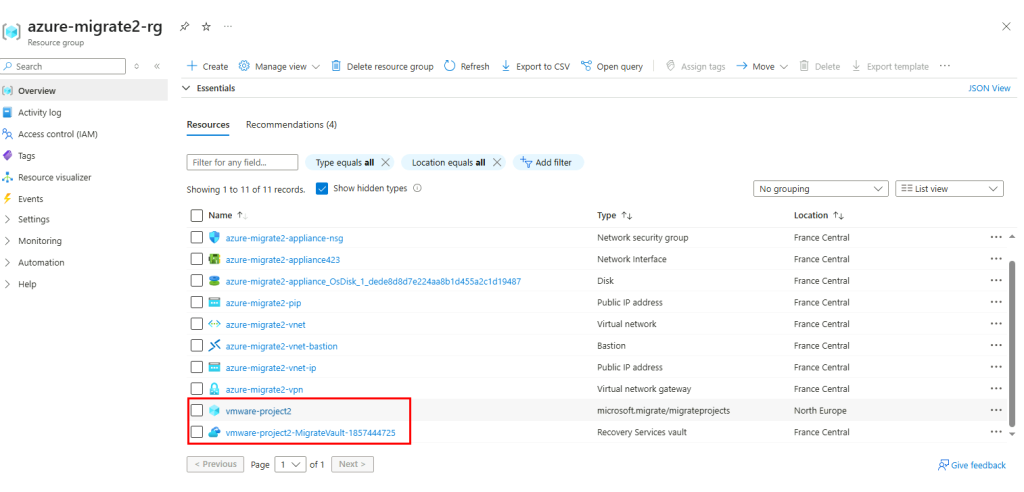Image resolution: width=1024 pixels, height=492 pixels.
Task: Toggle Show hidden types checkbox
Action: tap(321, 188)
